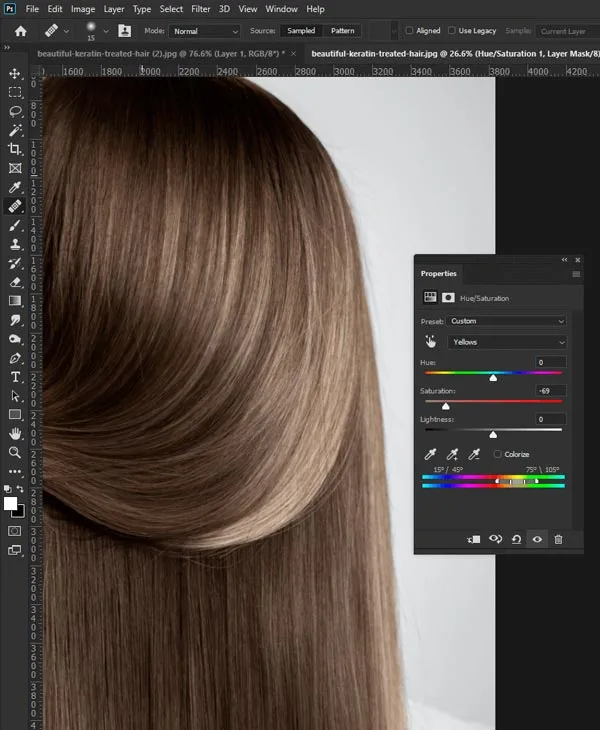Open the color range dropdown showing Yellows
600x730 pixels.
507,342
